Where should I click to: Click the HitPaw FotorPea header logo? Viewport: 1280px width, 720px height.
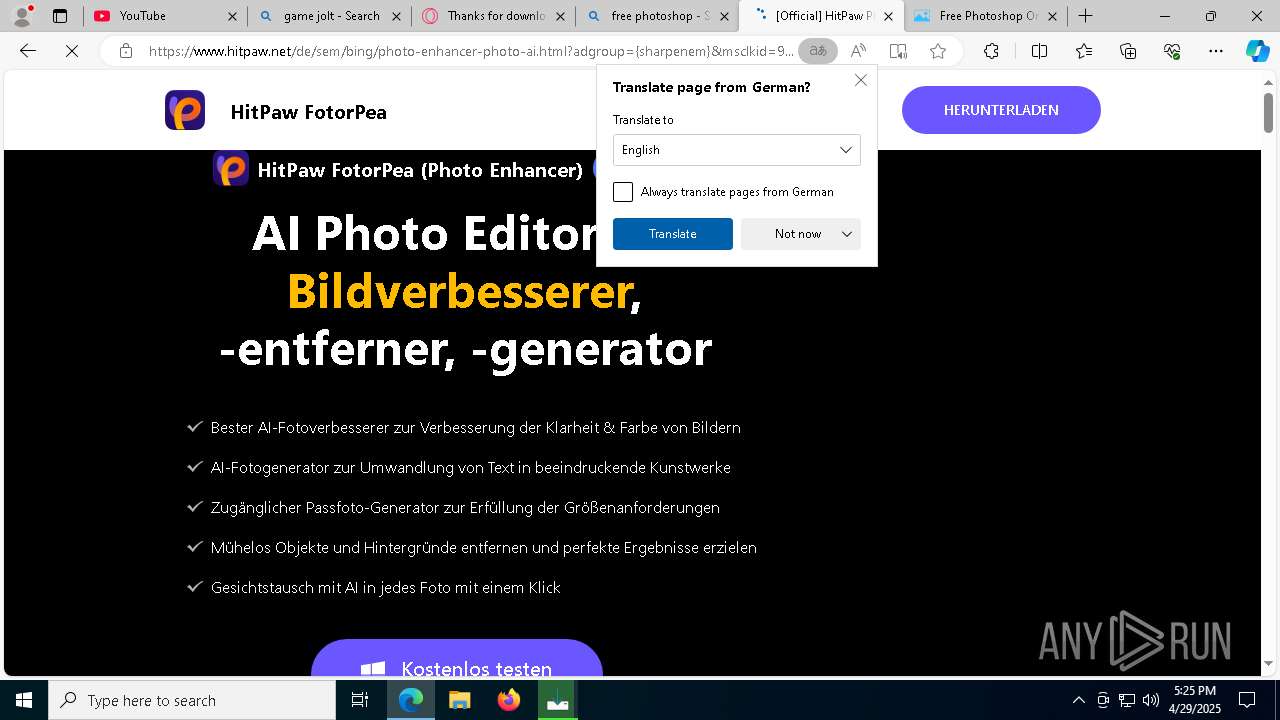point(185,110)
